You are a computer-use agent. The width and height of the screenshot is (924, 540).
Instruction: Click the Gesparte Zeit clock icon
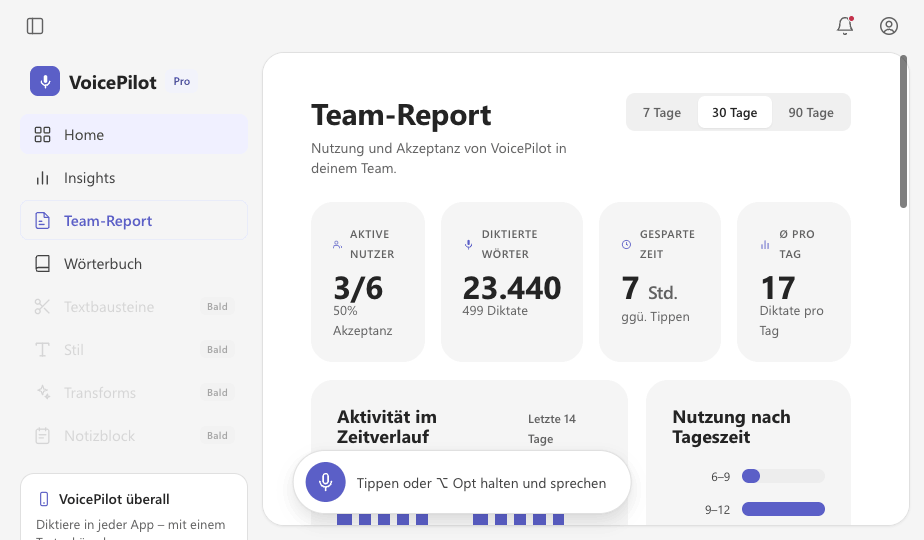point(626,244)
